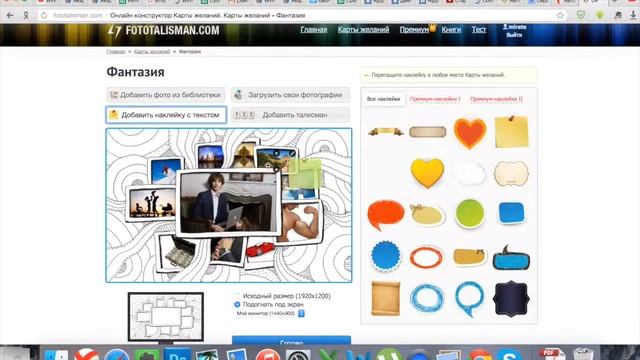Click the Главная breadcrumb link
Screen dimensions: 640x360
(x=116, y=52)
